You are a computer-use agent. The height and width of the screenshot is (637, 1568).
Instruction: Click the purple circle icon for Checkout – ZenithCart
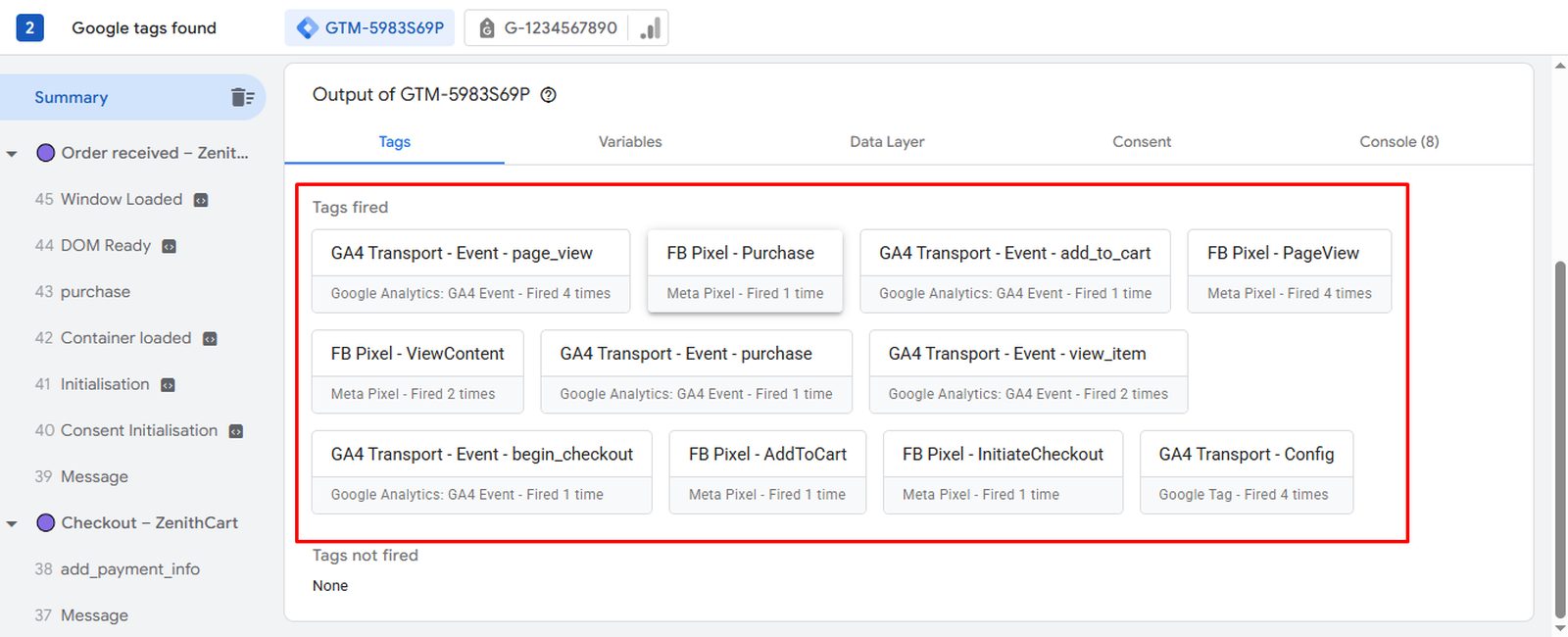coord(45,522)
